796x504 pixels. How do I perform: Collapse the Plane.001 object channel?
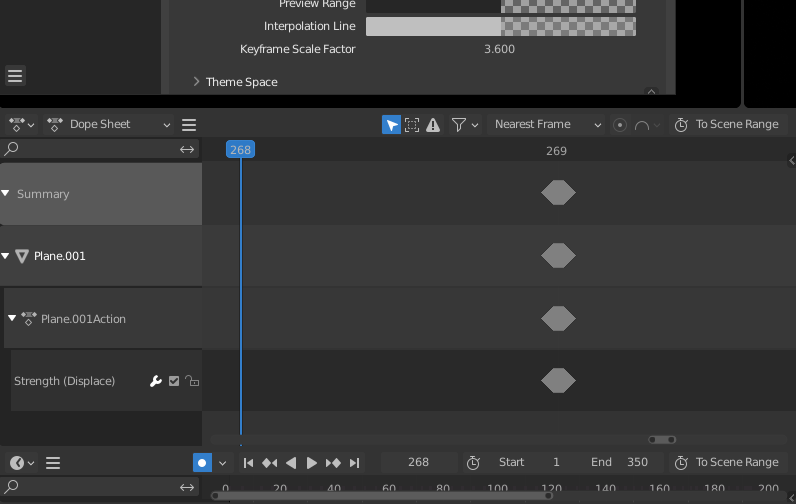(x=6, y=256)
